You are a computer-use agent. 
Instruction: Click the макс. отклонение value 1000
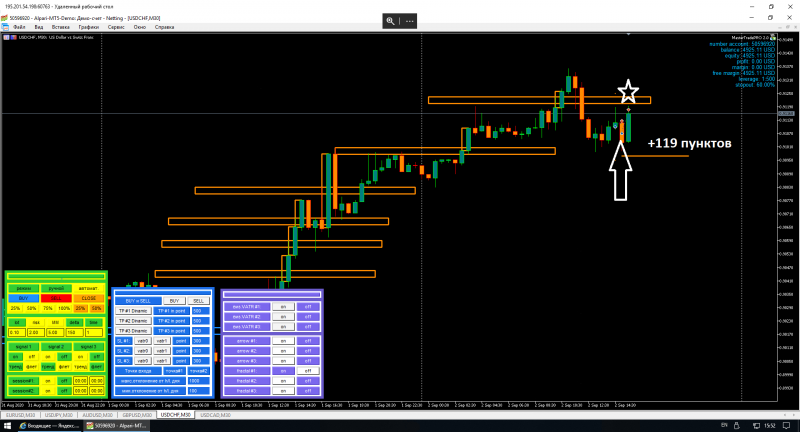coord(199,381)
